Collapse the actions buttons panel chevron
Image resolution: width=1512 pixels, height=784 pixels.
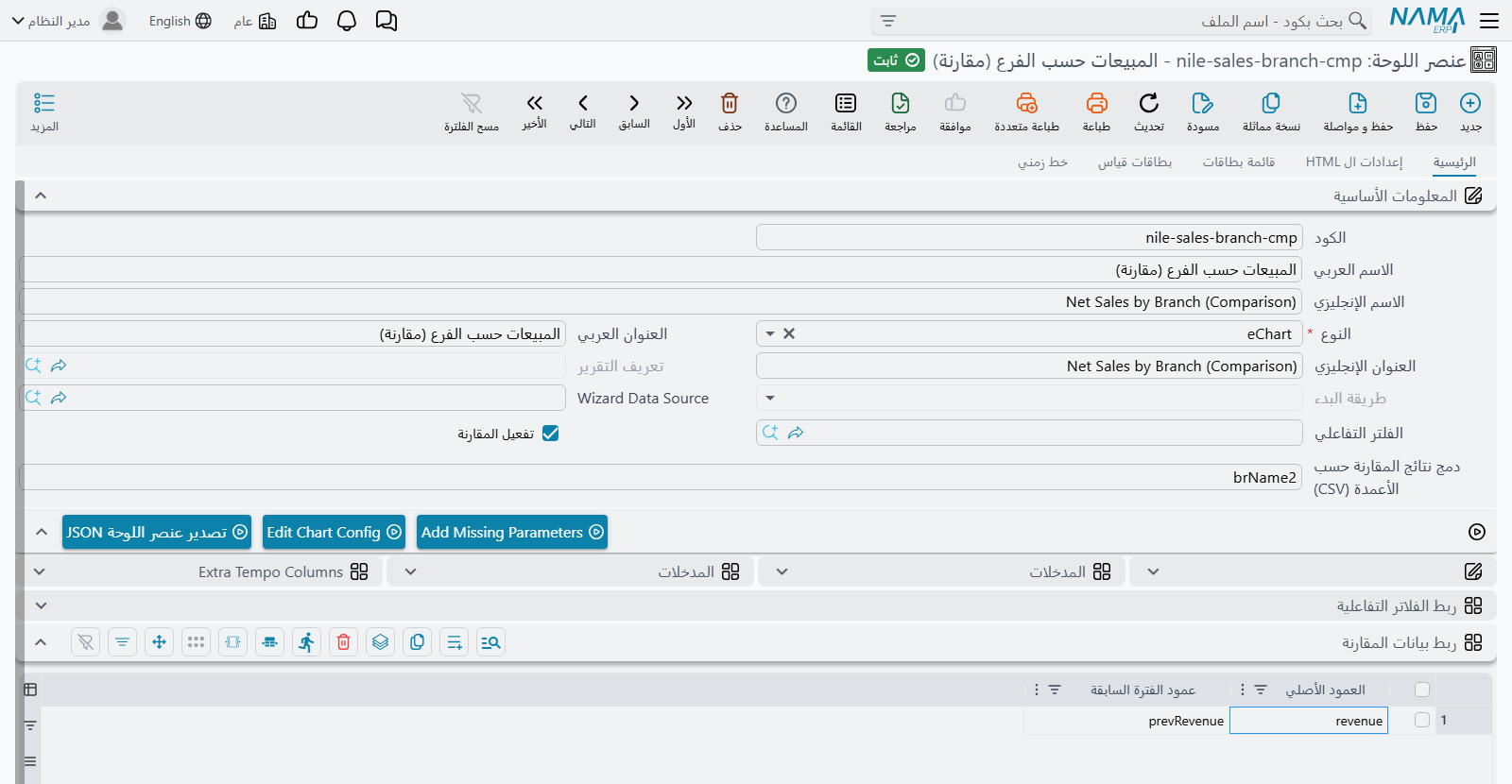(x=42, y=532)
